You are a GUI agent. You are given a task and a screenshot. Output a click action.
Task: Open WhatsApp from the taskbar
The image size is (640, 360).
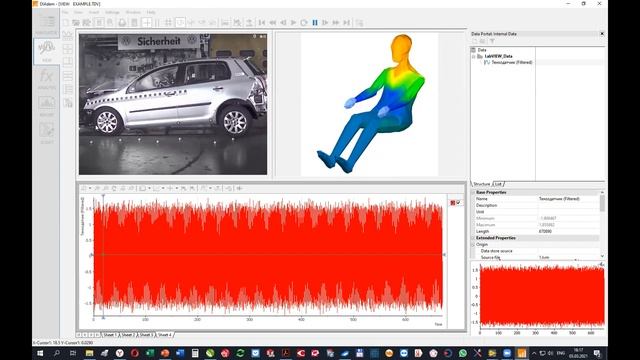tap(462, 353)
